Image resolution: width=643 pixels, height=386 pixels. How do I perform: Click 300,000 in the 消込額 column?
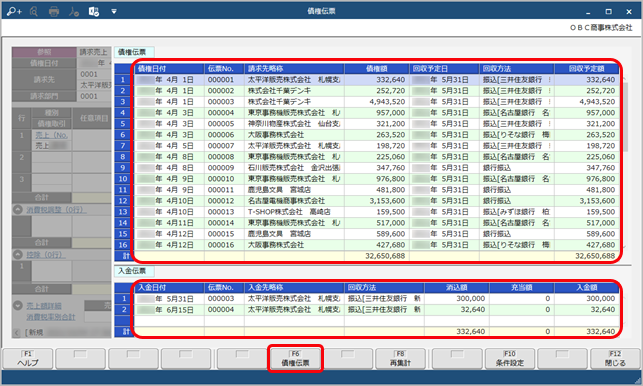[x=457, y=299]
